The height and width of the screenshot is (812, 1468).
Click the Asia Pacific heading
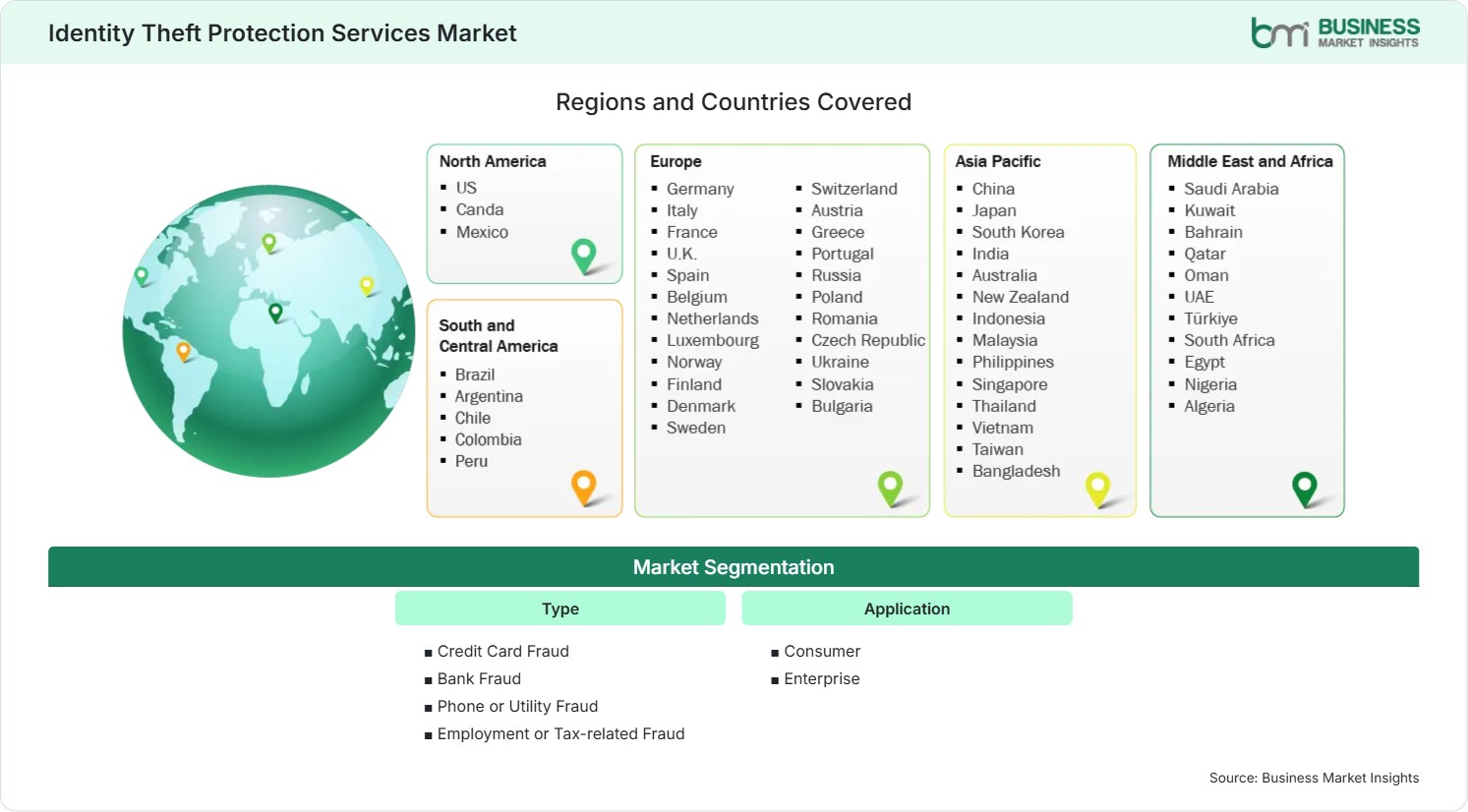click(997, 161)
